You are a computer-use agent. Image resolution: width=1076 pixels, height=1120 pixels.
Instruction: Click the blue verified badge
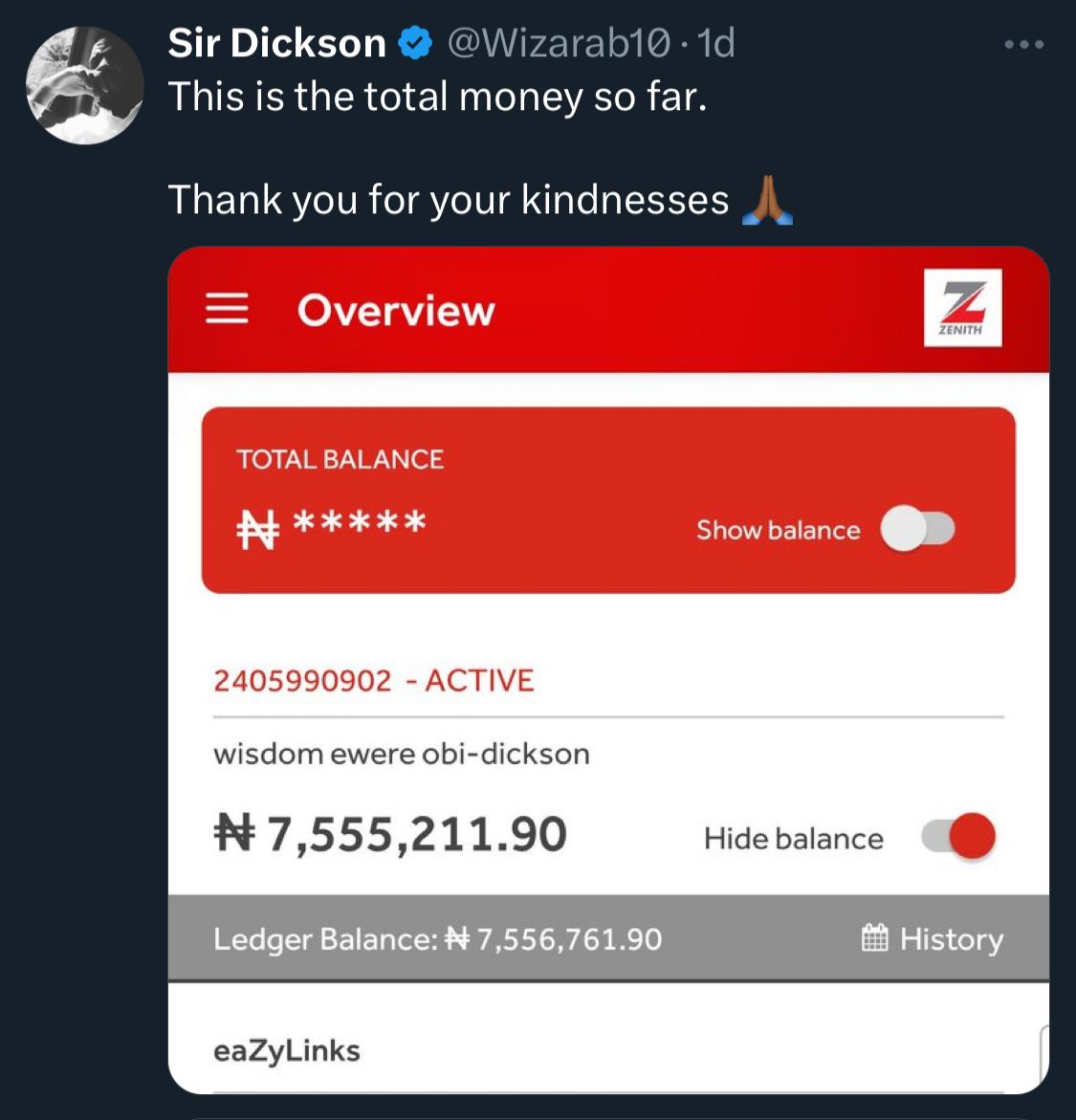414,44
